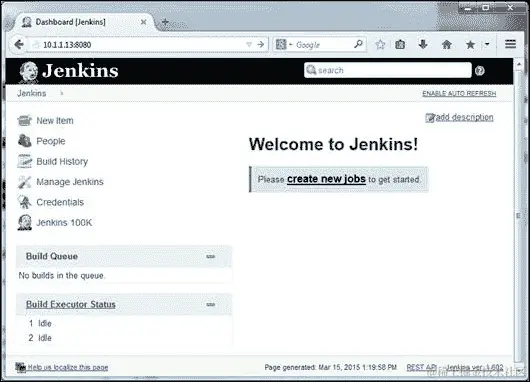This screenshot has height=382, width=530.
Task: Open the Credentials link
Action: [x=60, y=202]
